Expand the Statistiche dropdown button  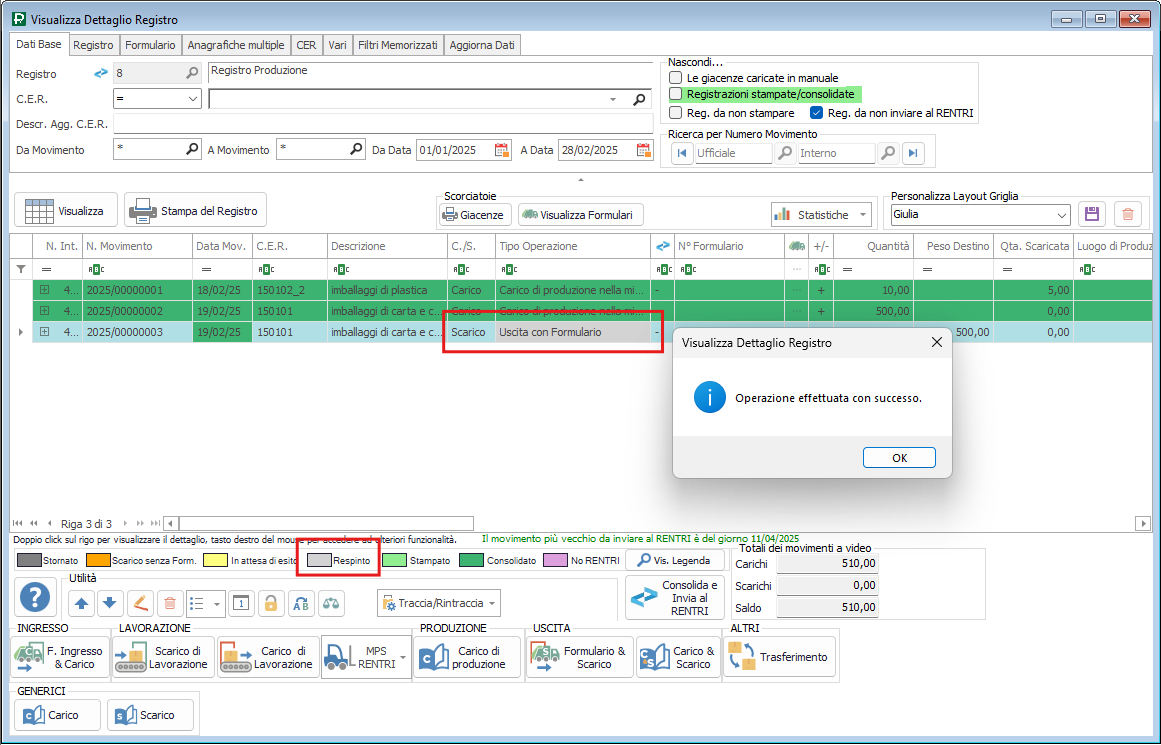[863, 215]
